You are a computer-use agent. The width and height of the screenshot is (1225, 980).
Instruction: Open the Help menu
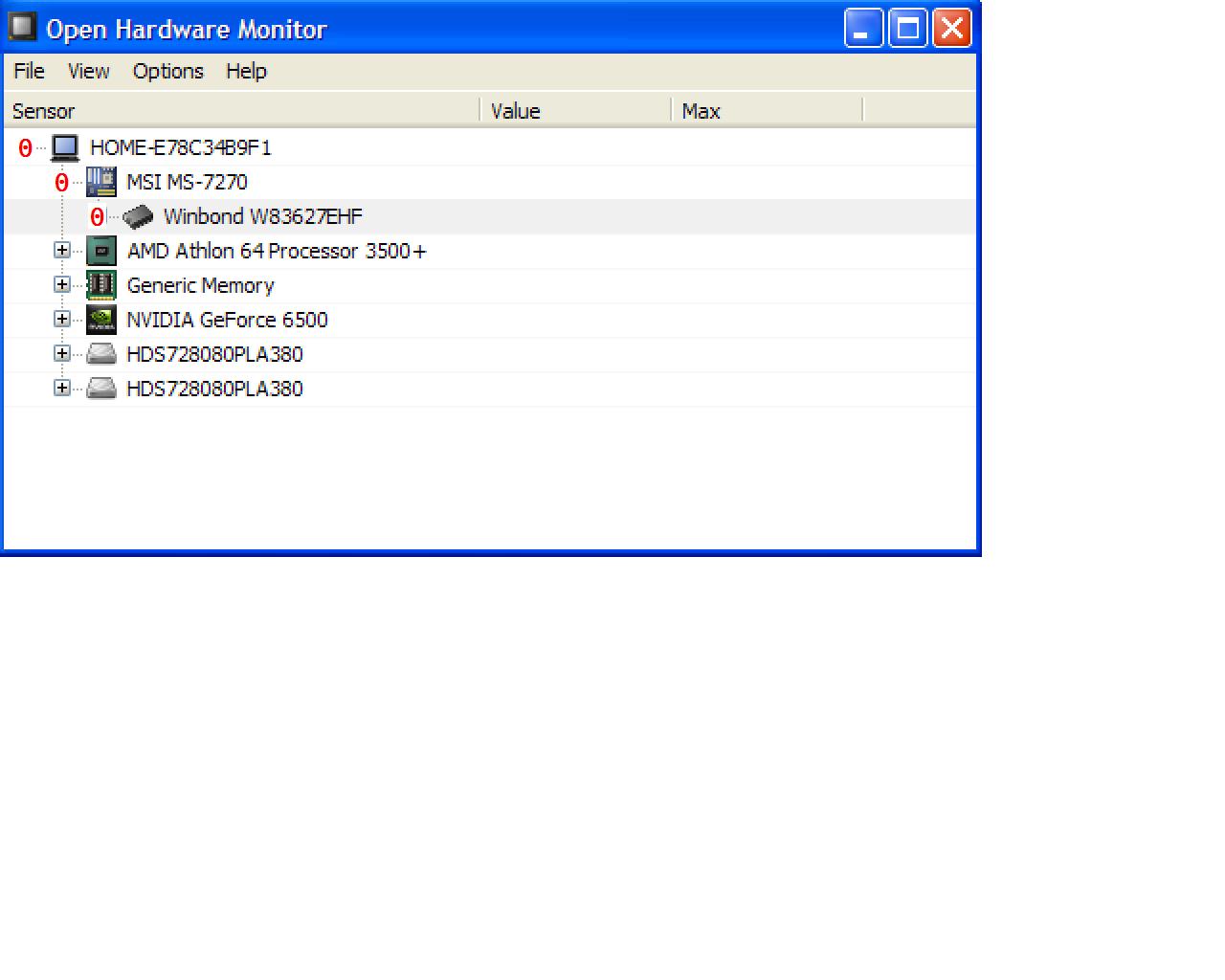246,72
